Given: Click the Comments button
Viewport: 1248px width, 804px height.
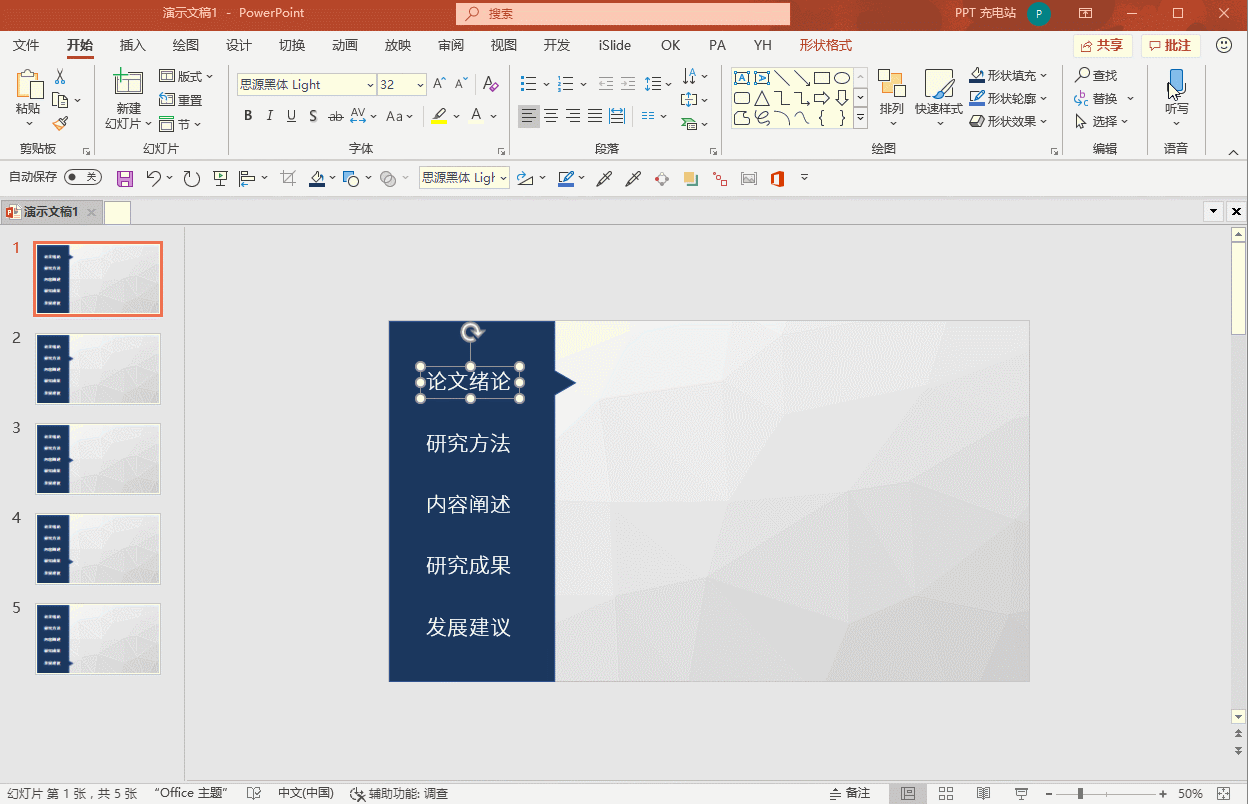Looking at the screenshot, I should tap(1170, 46).
